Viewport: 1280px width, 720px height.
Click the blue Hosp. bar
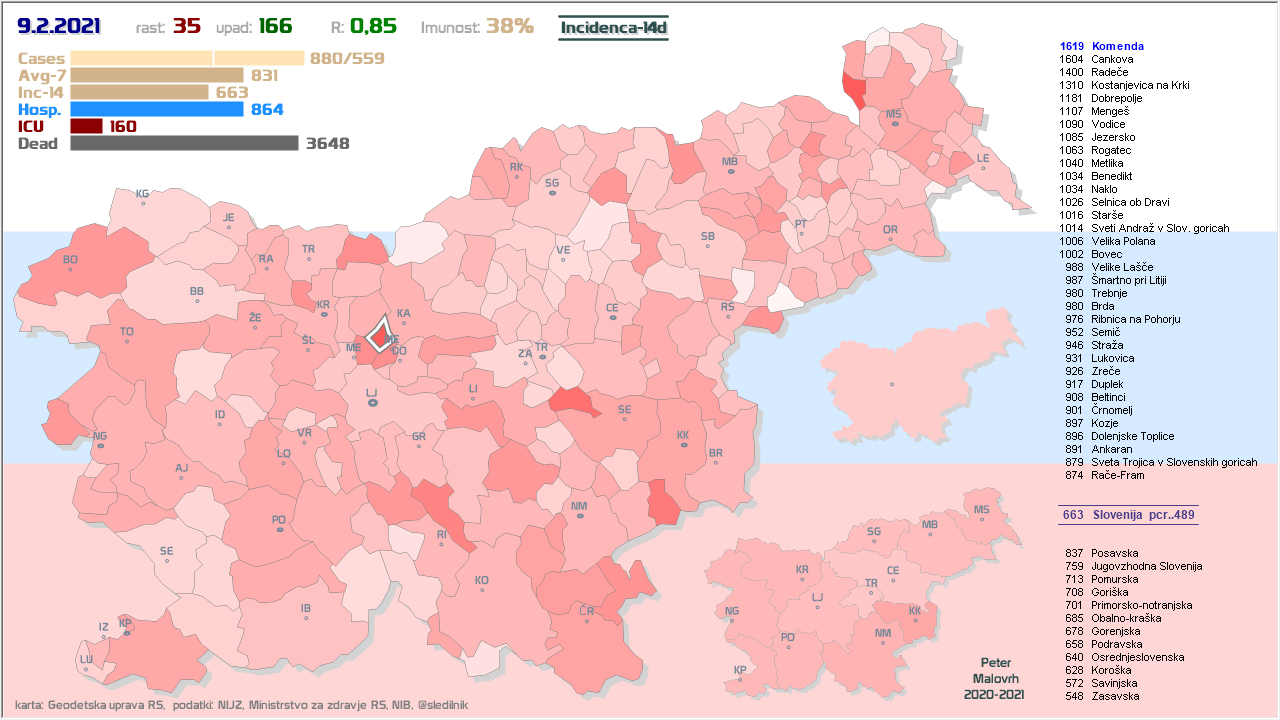(x=157, y=109)
